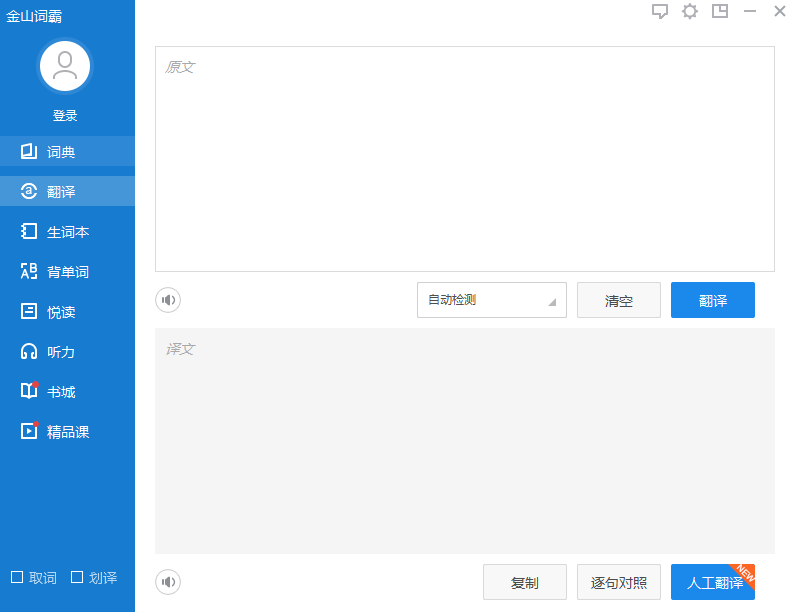Enable the 划译 selection translate checkbox

coord(77,577)
